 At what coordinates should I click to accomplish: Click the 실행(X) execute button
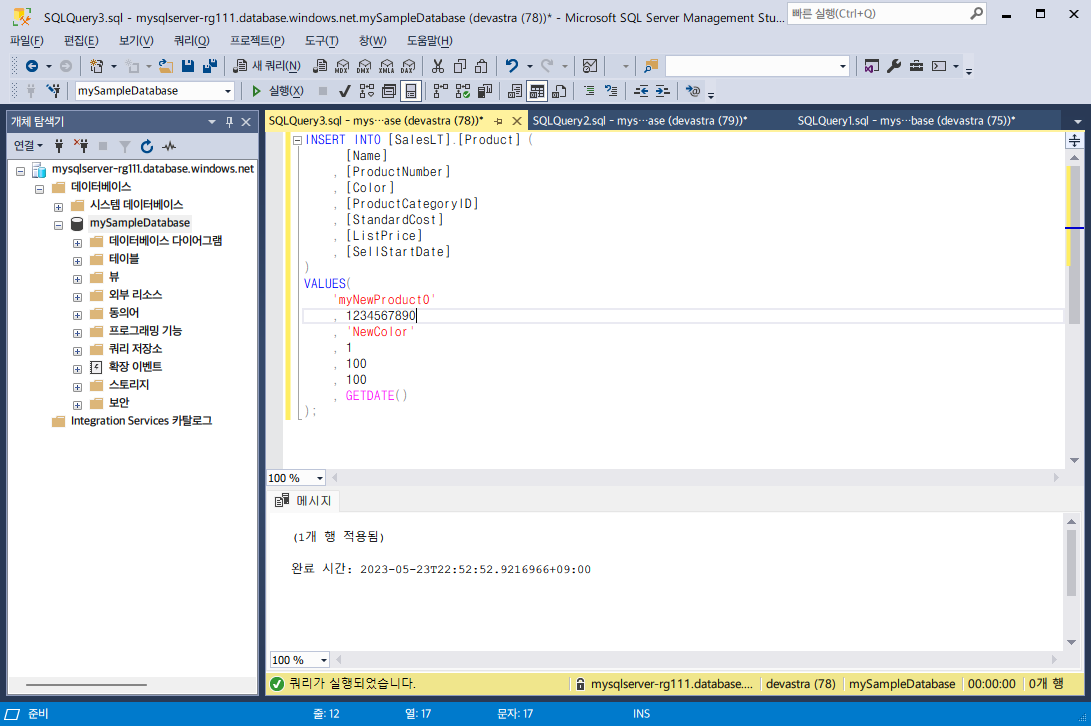277,90
